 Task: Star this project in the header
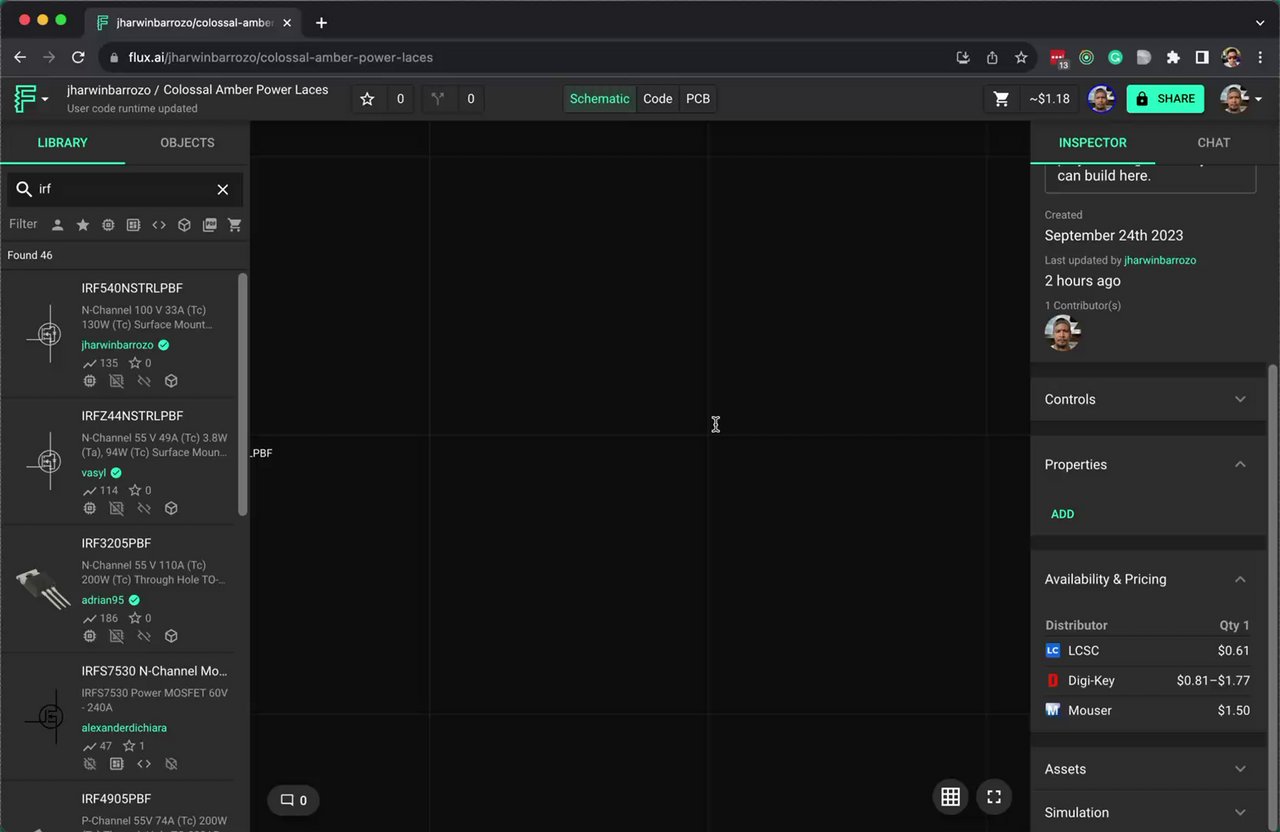point(367,99)
